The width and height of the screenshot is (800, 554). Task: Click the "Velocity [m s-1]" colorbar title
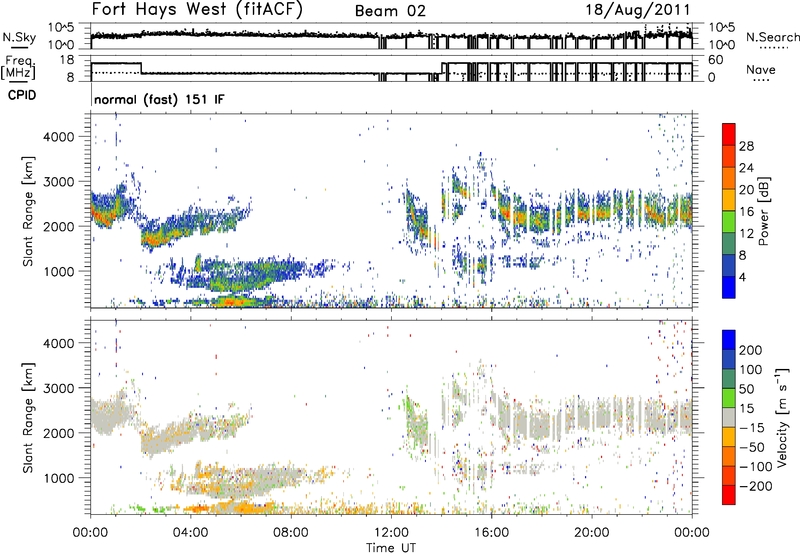point(782,417)
